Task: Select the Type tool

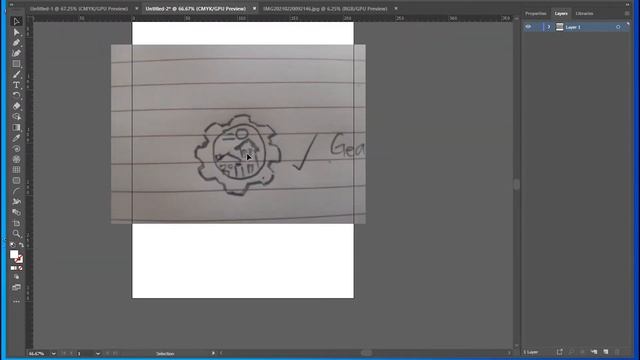Action: (16, 85)
